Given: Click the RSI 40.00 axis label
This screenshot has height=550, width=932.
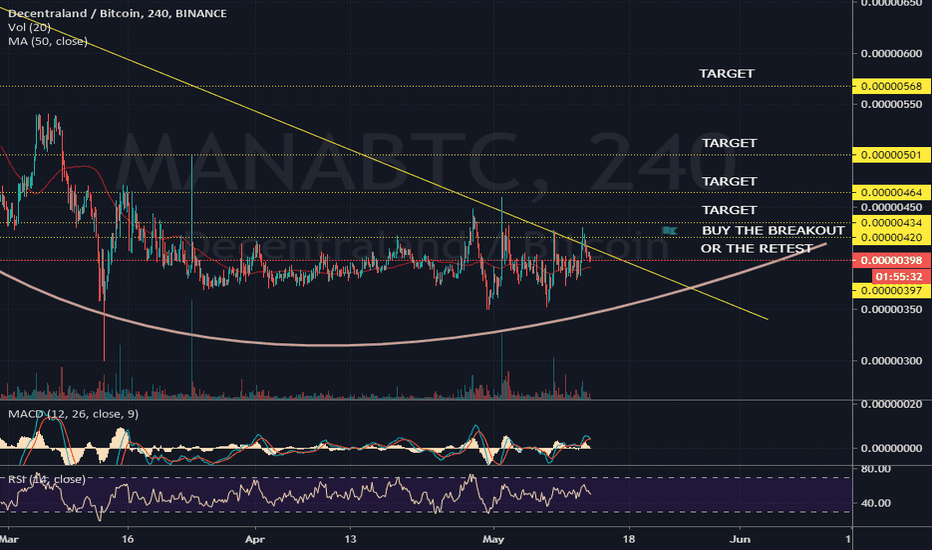Looking at the screenshot, I should click(876, 503).
